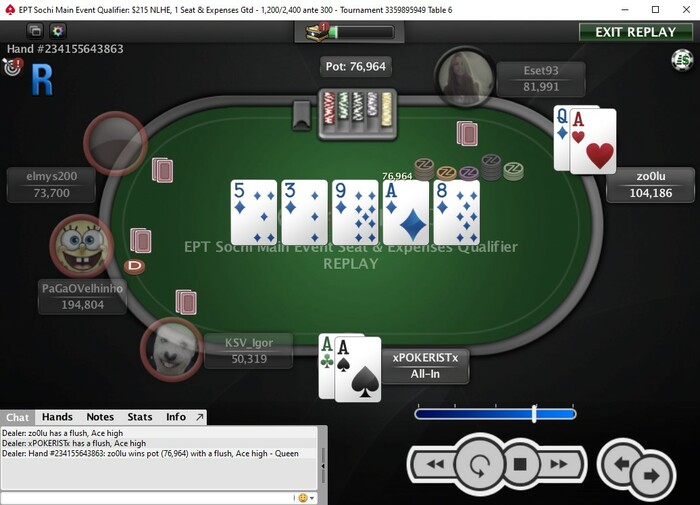Fast forward the replay
This screenshot has width=700, height=505.
click(x=559, y=464)
